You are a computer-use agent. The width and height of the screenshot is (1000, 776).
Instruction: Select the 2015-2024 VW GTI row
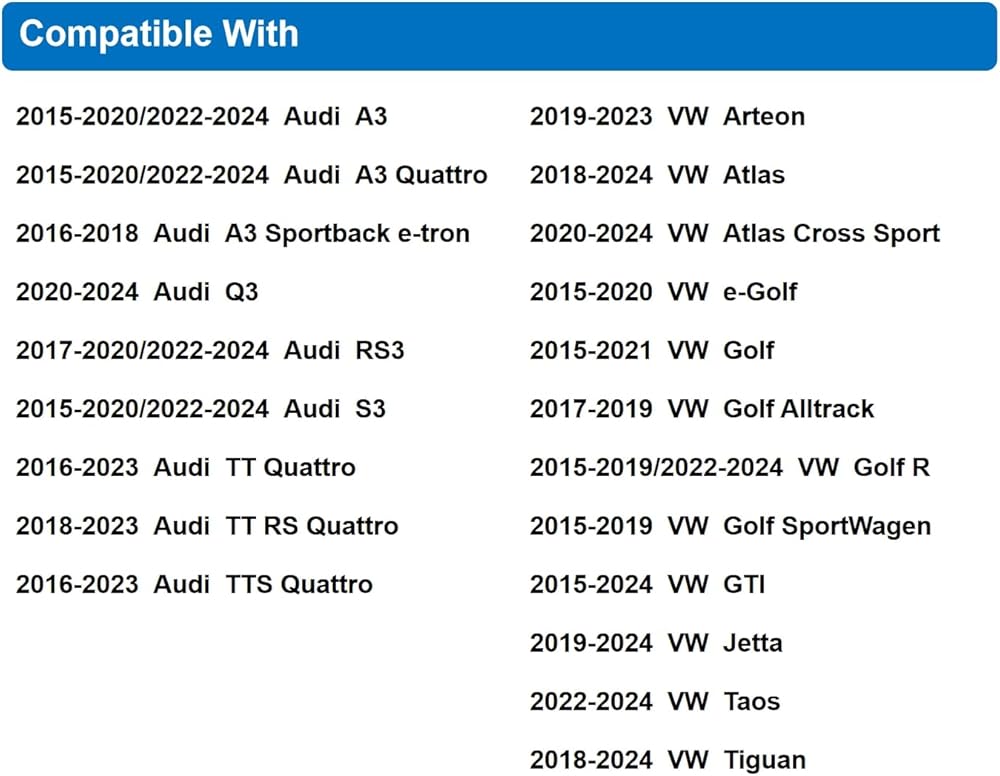point(647,584)
